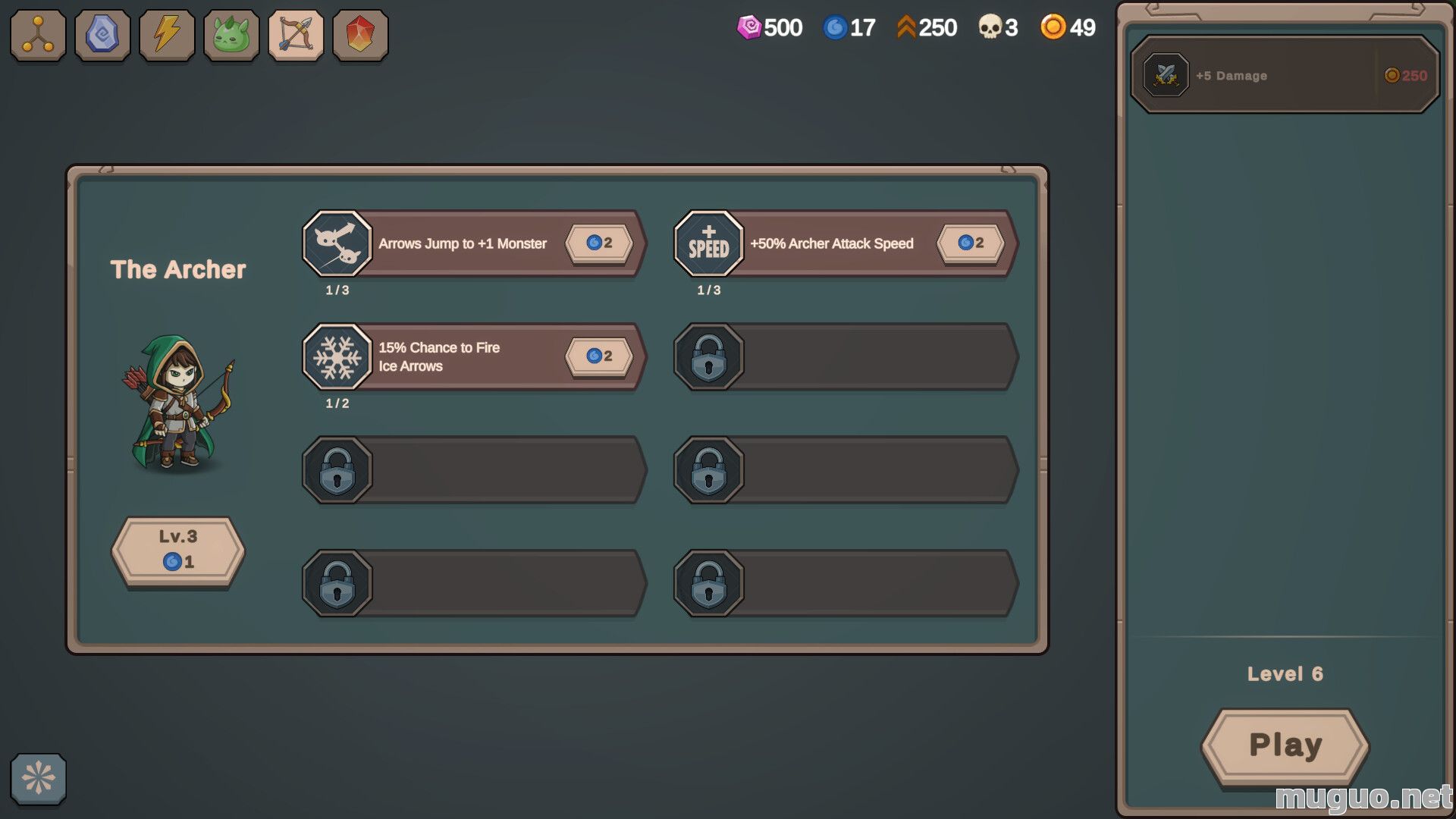The width and height of the screenshot is (1456, 819).
Task: Click the '1 / 2' ice arrows progress text
Action: click(x=337, y=403)
